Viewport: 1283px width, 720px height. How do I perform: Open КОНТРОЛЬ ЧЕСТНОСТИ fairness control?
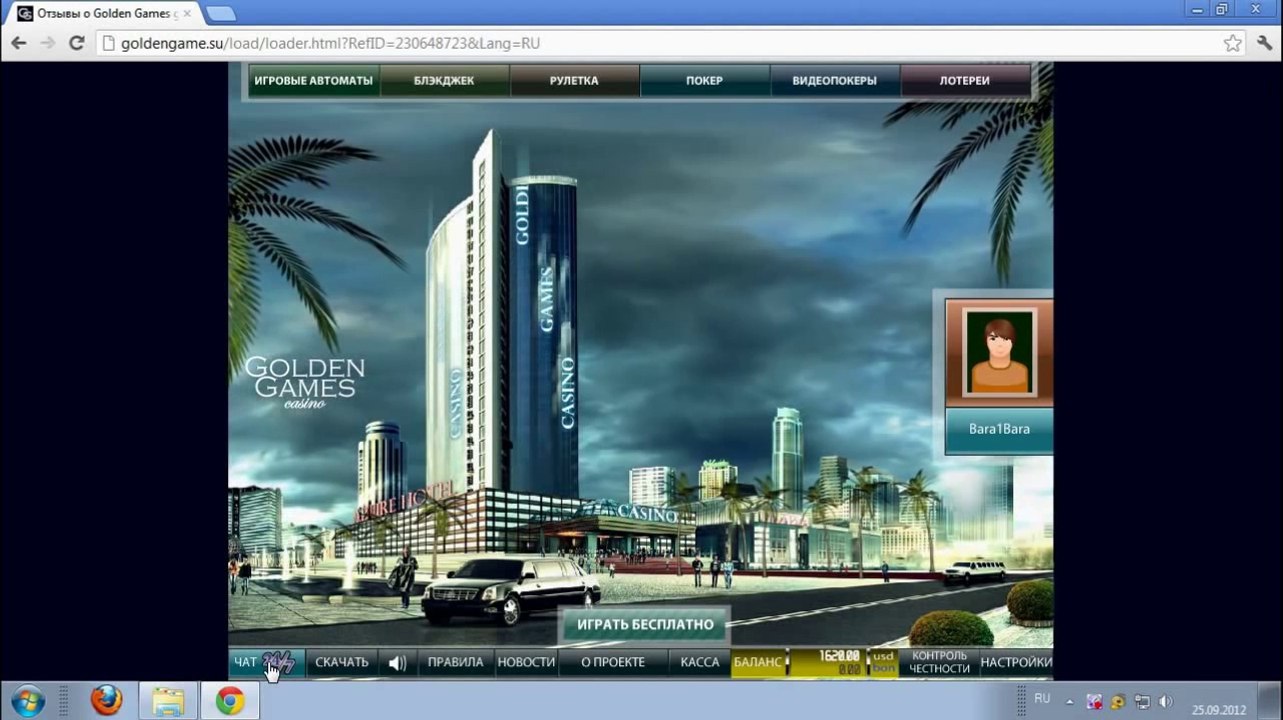point(940,662)
